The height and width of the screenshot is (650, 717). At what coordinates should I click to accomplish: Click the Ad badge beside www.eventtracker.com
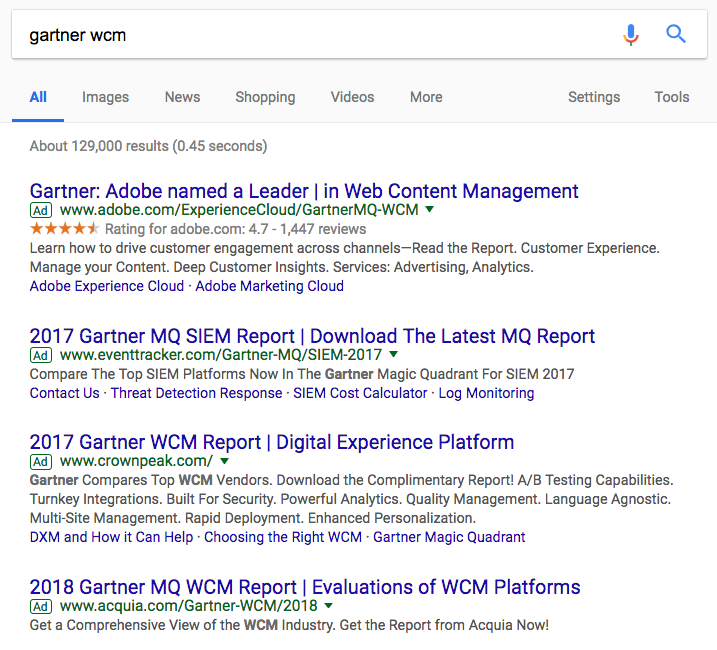[41, 355]
